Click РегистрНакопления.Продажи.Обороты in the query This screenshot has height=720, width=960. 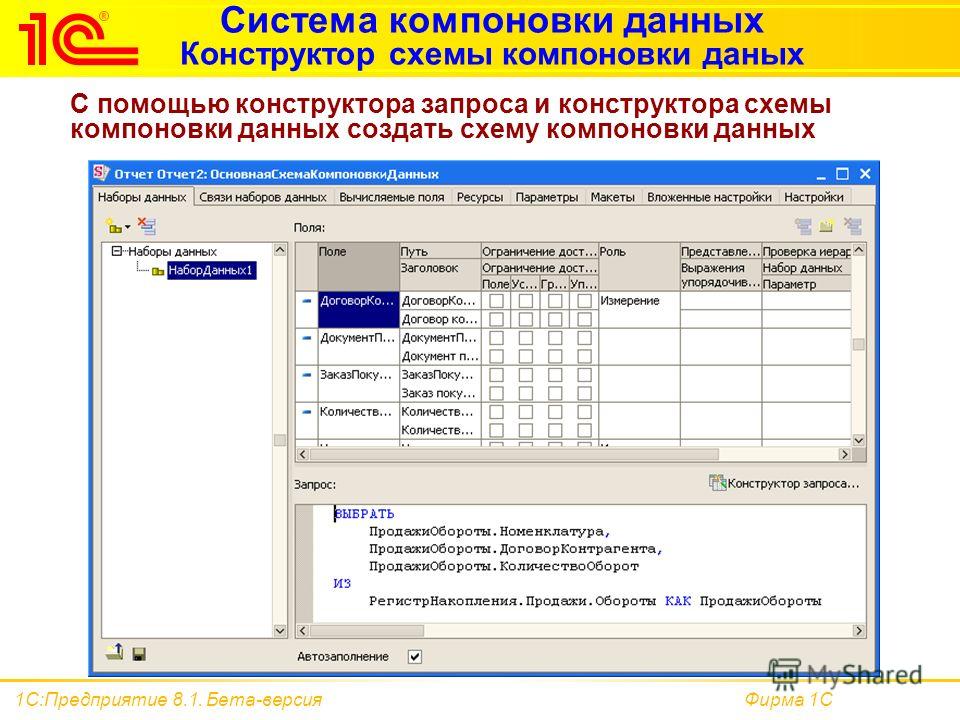pyautogui.click(x=512, y=601)
